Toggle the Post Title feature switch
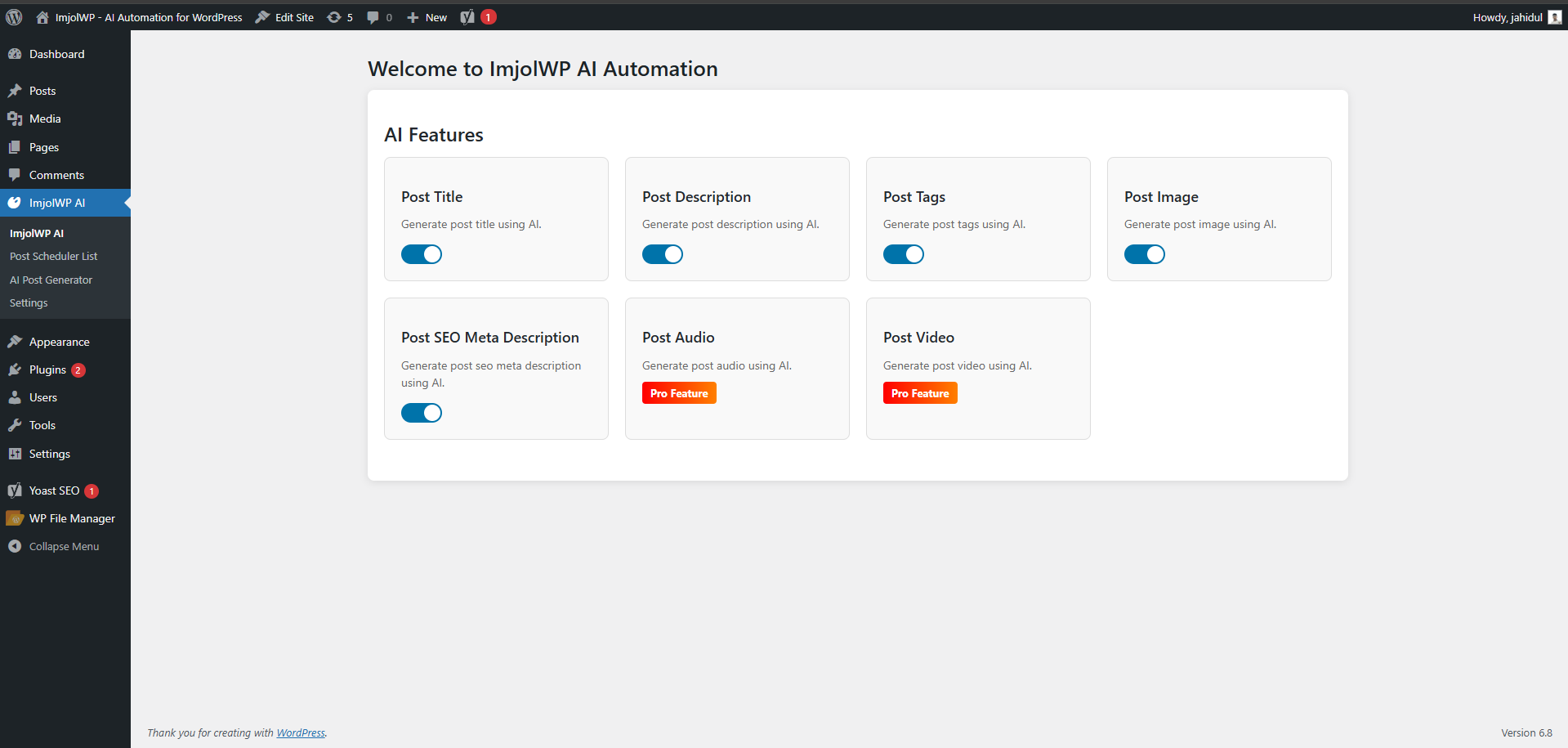The width and height of the screenshot is (1568, 748). (x=422, y=254)
